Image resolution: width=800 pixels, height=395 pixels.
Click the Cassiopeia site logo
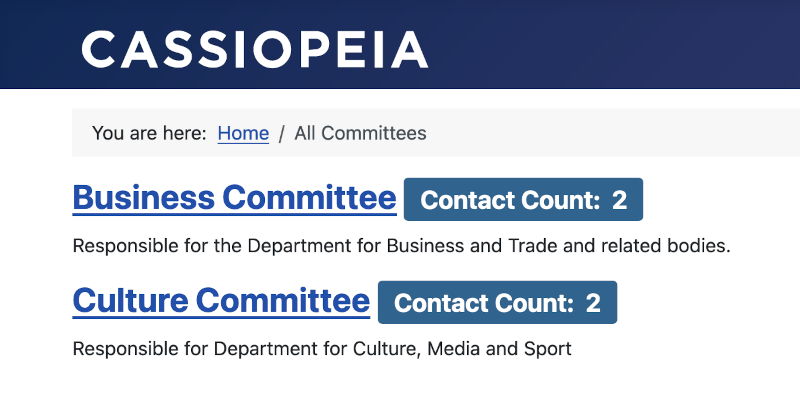point(255,50)
